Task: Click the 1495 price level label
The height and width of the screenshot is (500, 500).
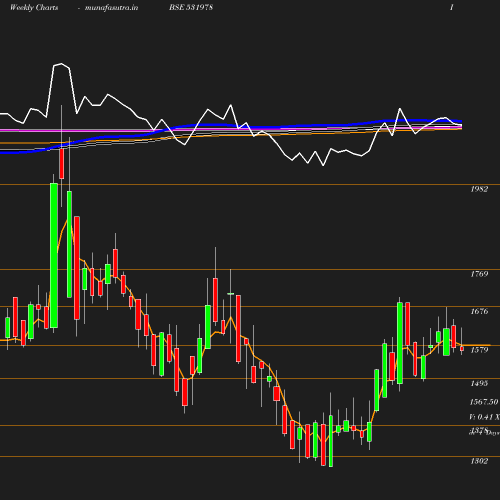Action: coord(479,383)
